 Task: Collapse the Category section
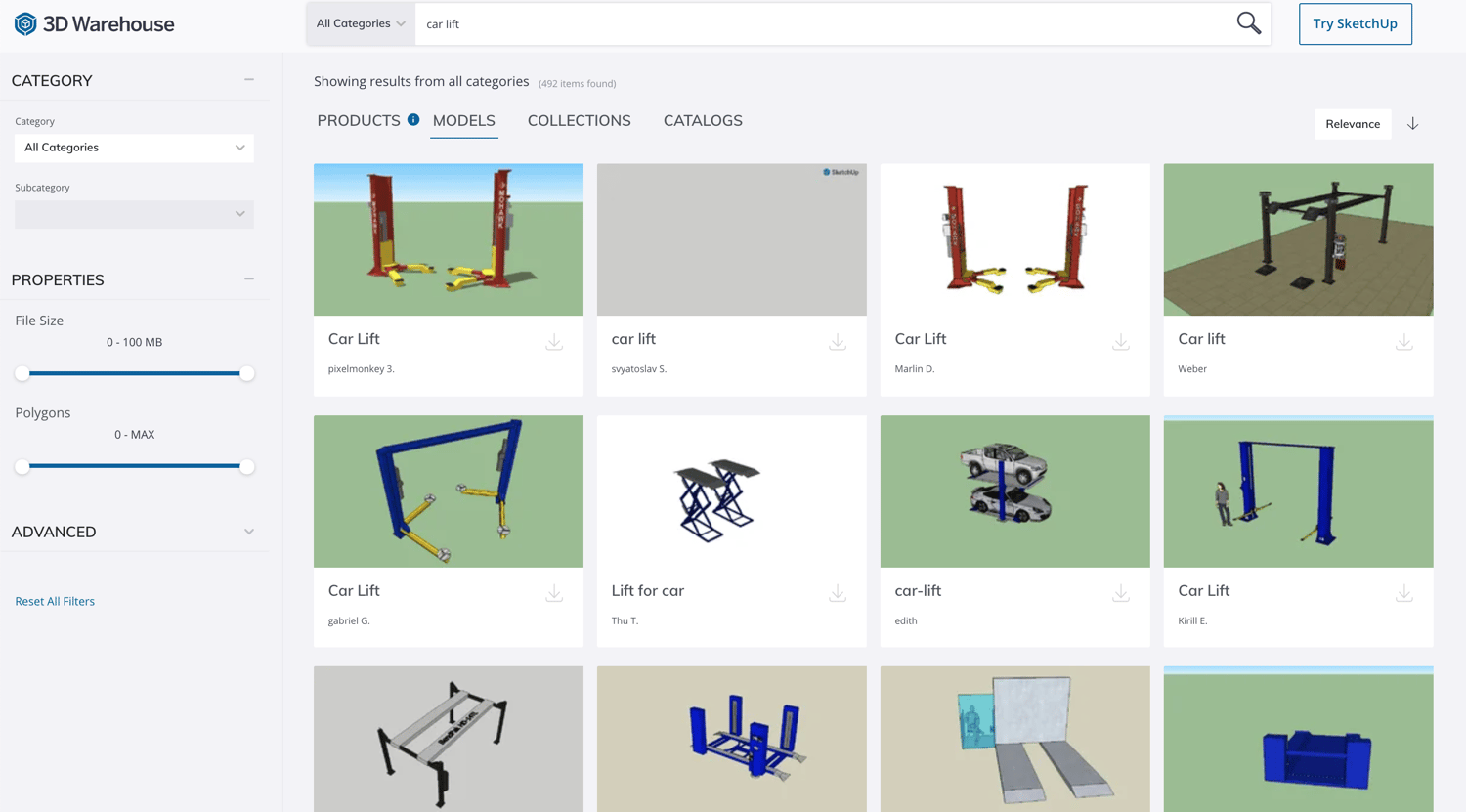tap(249, 80)
